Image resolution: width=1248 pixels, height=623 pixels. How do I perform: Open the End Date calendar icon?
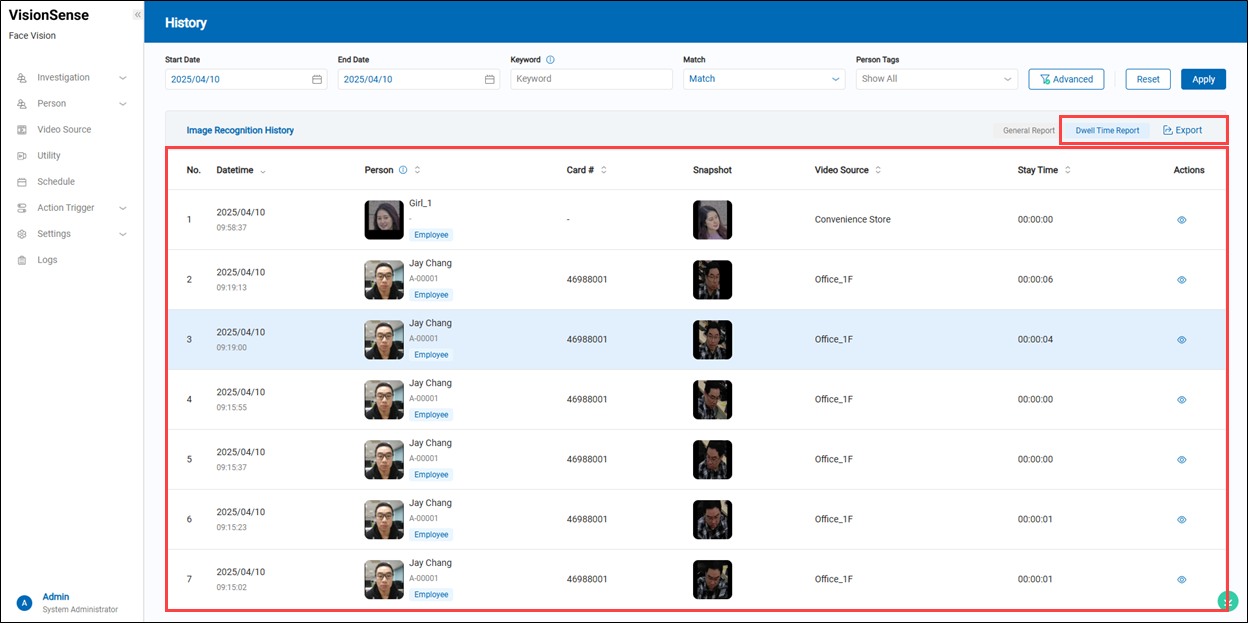pyautogui.click(x=490, y=79)
